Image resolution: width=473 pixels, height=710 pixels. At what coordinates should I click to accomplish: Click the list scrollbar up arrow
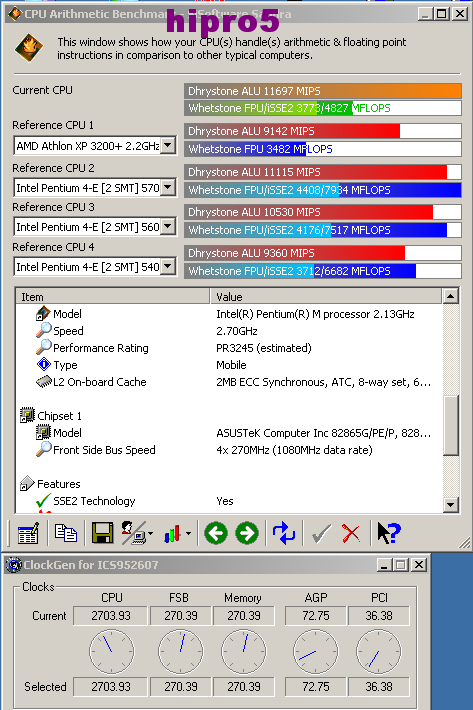tap(450, 297)
